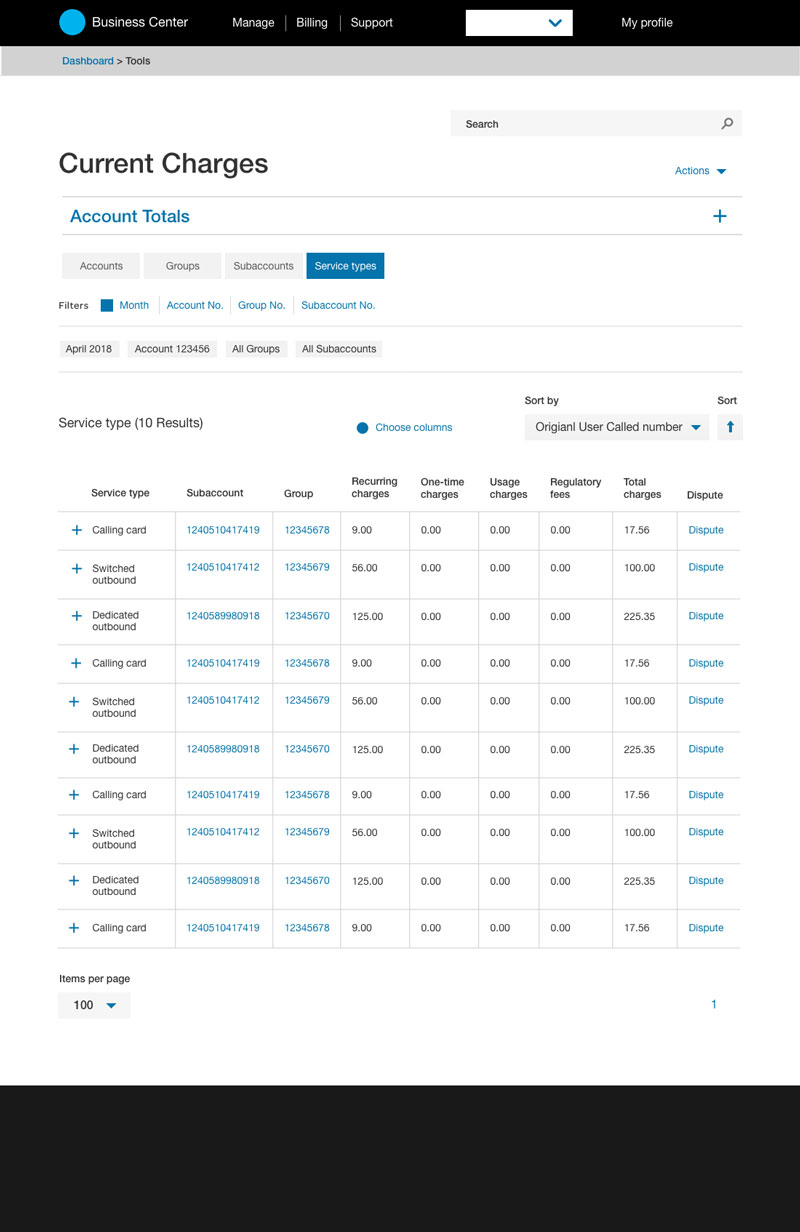Click the Subaccount No. filter link
The width and height of the screenshot is (800, 1232).
point(338,306)
